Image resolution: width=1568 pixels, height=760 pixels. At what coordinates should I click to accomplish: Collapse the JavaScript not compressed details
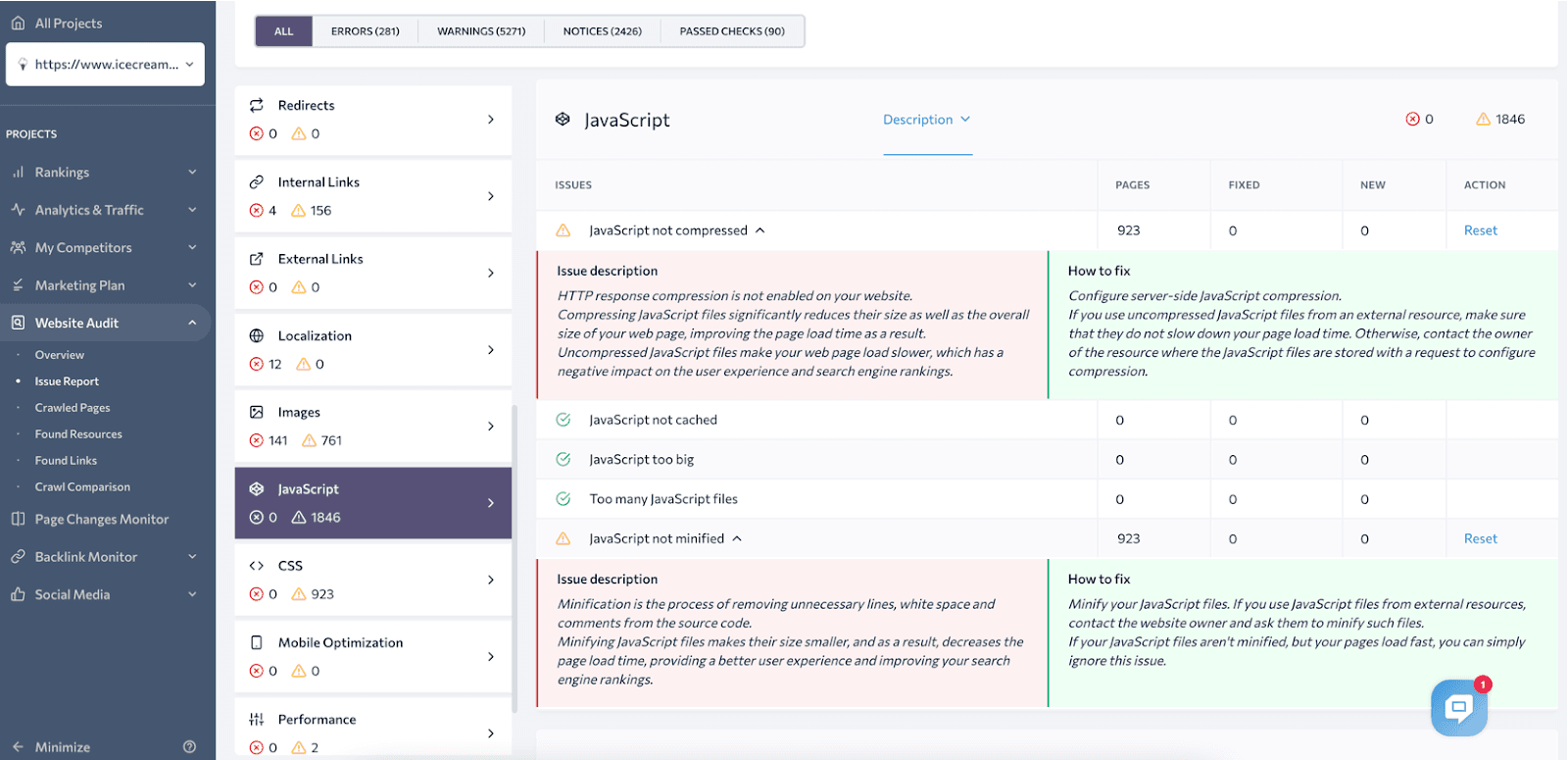pos(760,230)
